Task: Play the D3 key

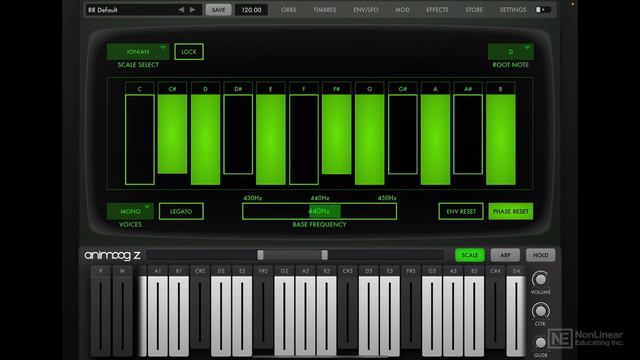Action: (369, 315)
